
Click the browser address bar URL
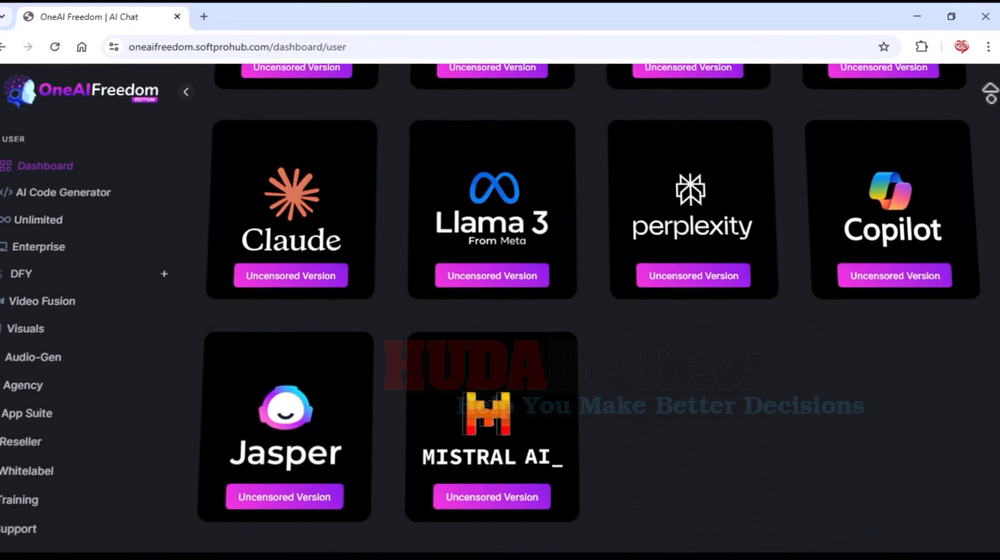point(237,47)
